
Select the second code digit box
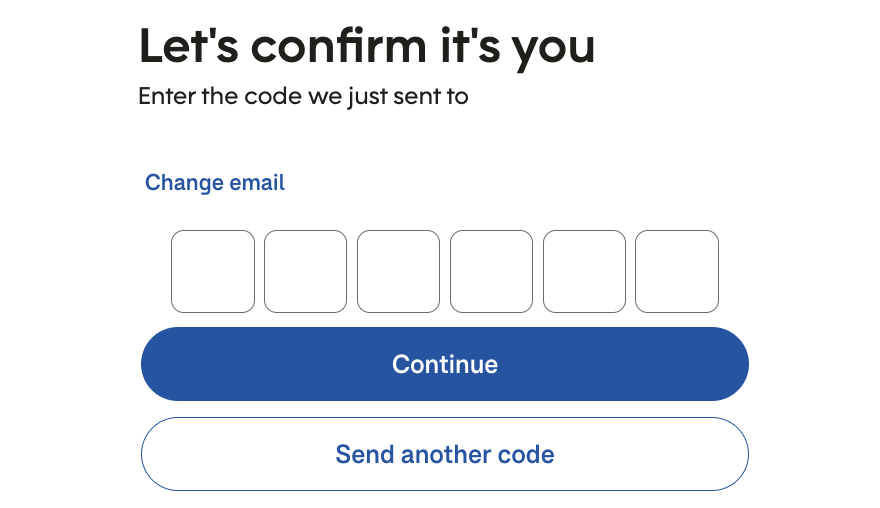pos(305,271)
